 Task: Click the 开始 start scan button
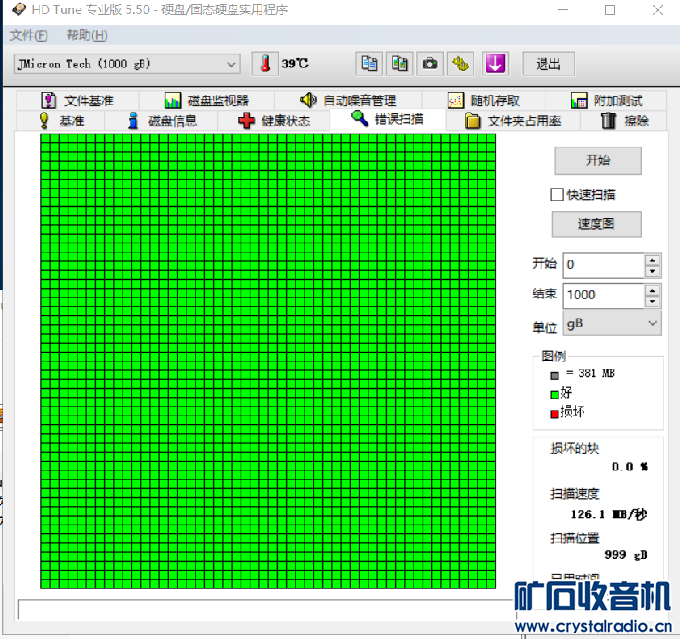point(598,161)
